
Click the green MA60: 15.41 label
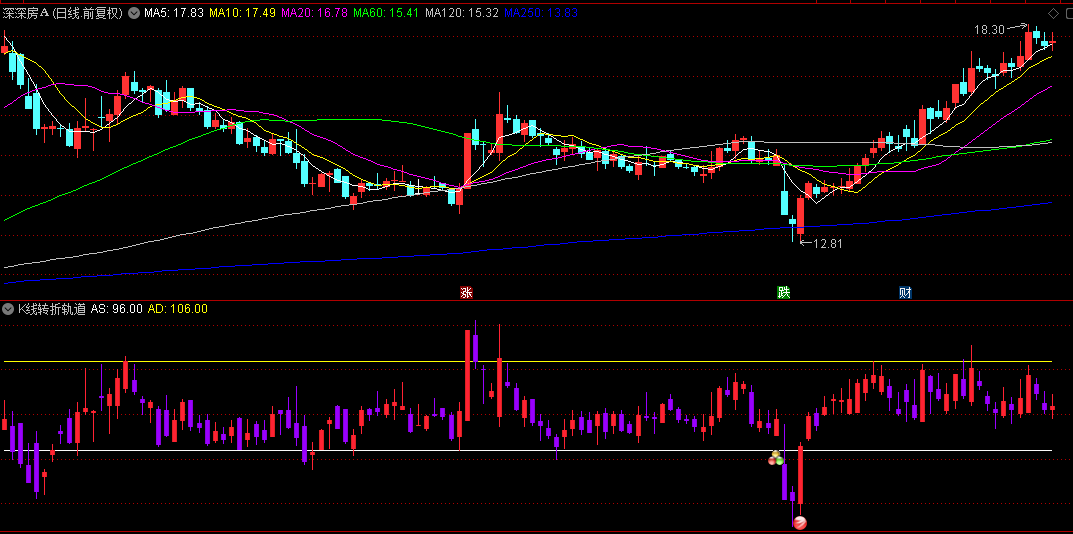387,13
